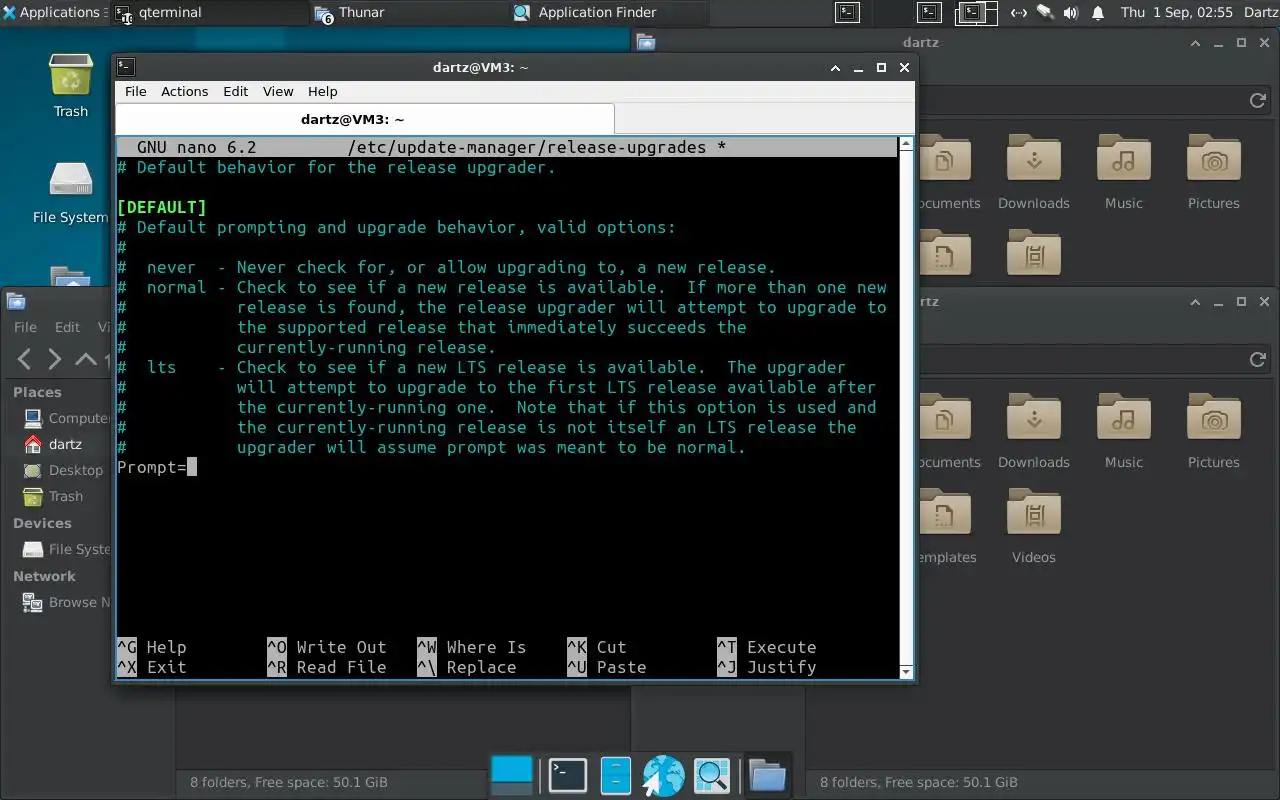Open Downloads folder in lower Thunar window
1280x800 pixels.
tap(1034, 430)
